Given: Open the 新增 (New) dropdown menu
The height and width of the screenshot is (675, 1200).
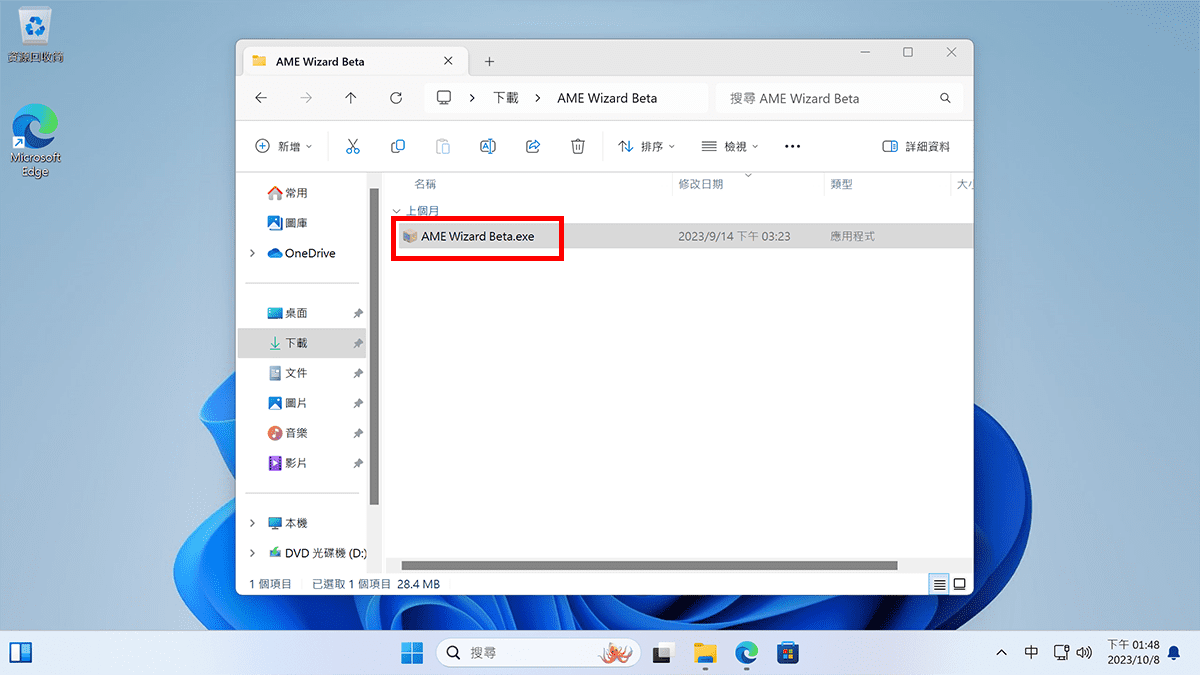Looking at the screenshot, I should pyautogui.click(x=283, y=146).
